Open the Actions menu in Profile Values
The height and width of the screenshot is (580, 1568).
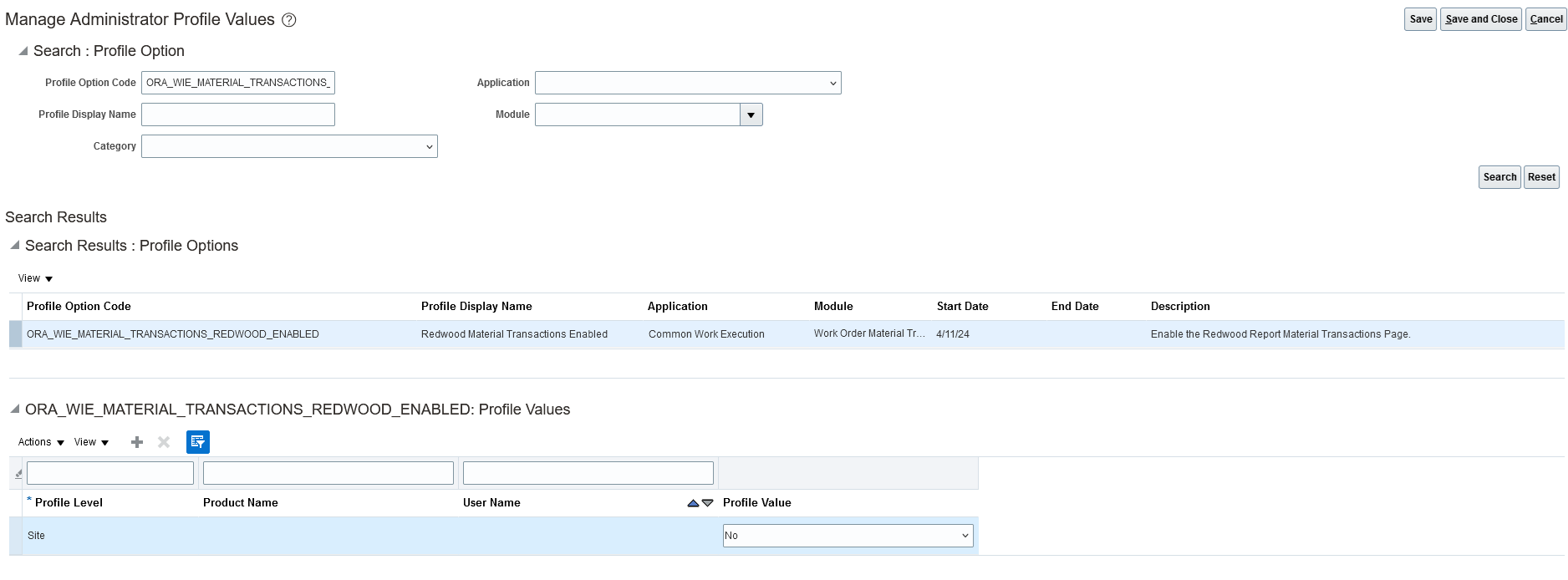41,442
